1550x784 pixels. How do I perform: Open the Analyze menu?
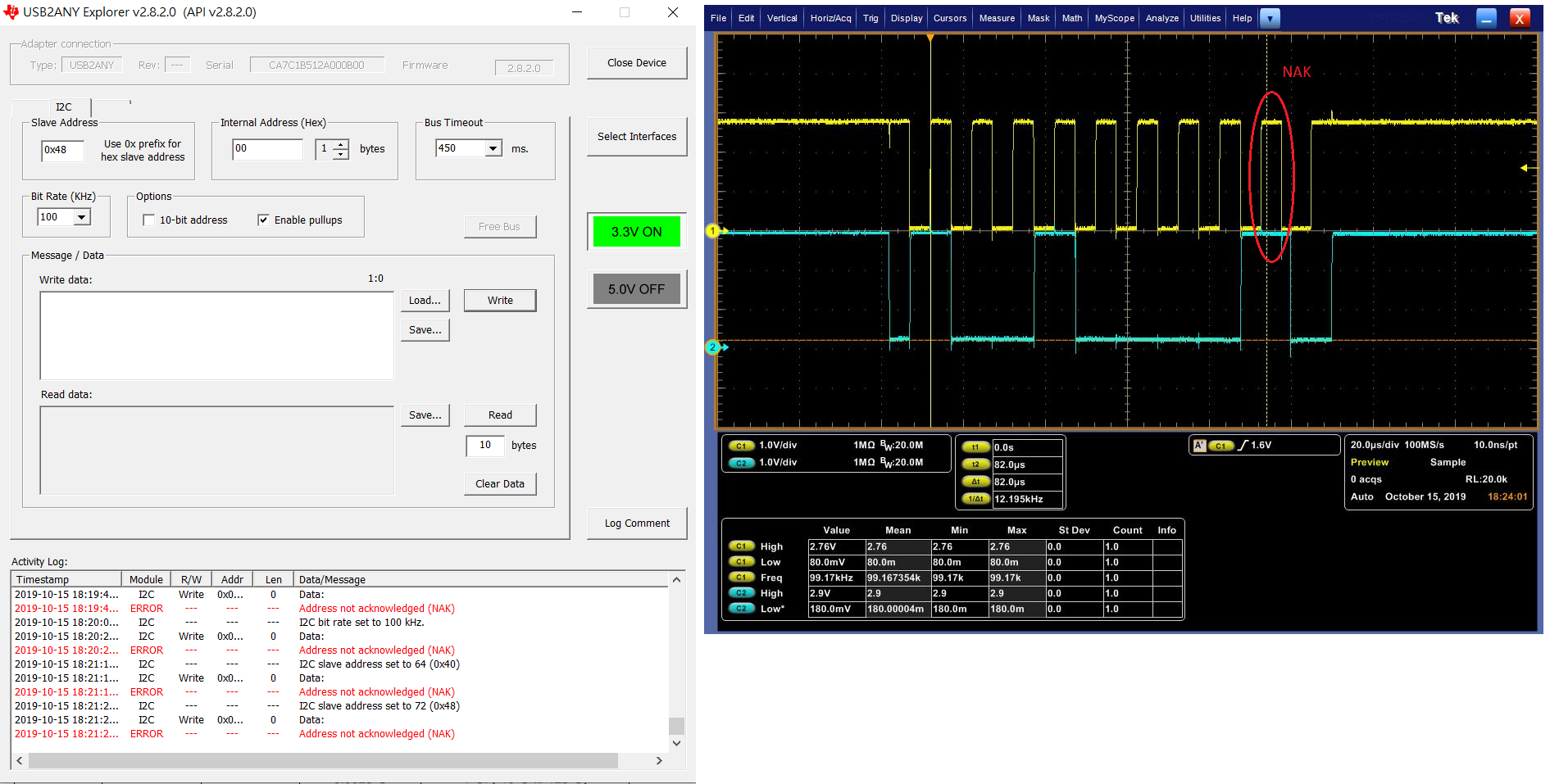tap(1162, 18)
